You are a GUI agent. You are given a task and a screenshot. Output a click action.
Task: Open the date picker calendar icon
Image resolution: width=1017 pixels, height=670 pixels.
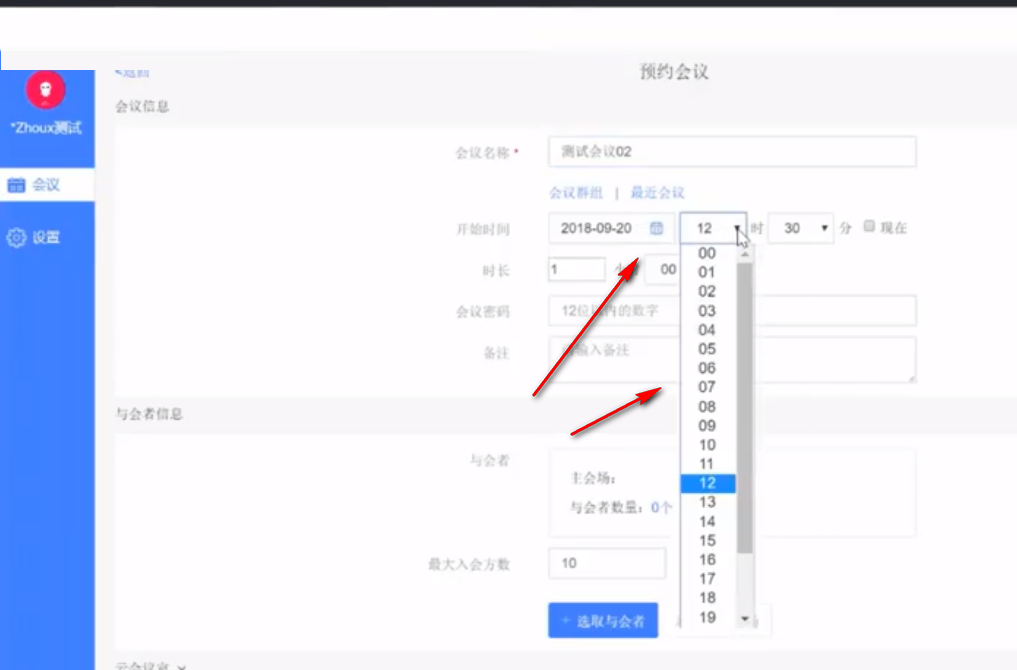[657, 228]
